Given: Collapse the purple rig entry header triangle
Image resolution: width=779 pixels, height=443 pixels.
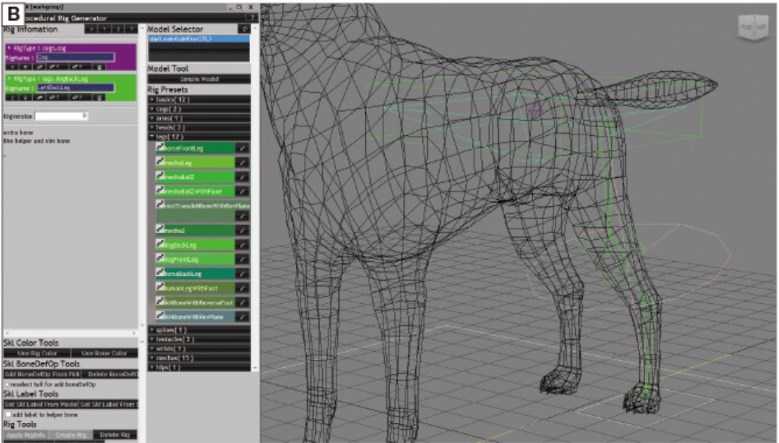Looking at the screenshot, I should point(9,48).
